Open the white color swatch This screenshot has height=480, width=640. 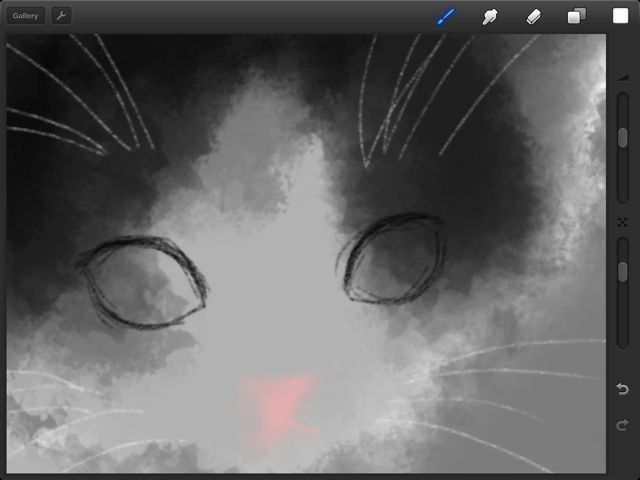620,16
